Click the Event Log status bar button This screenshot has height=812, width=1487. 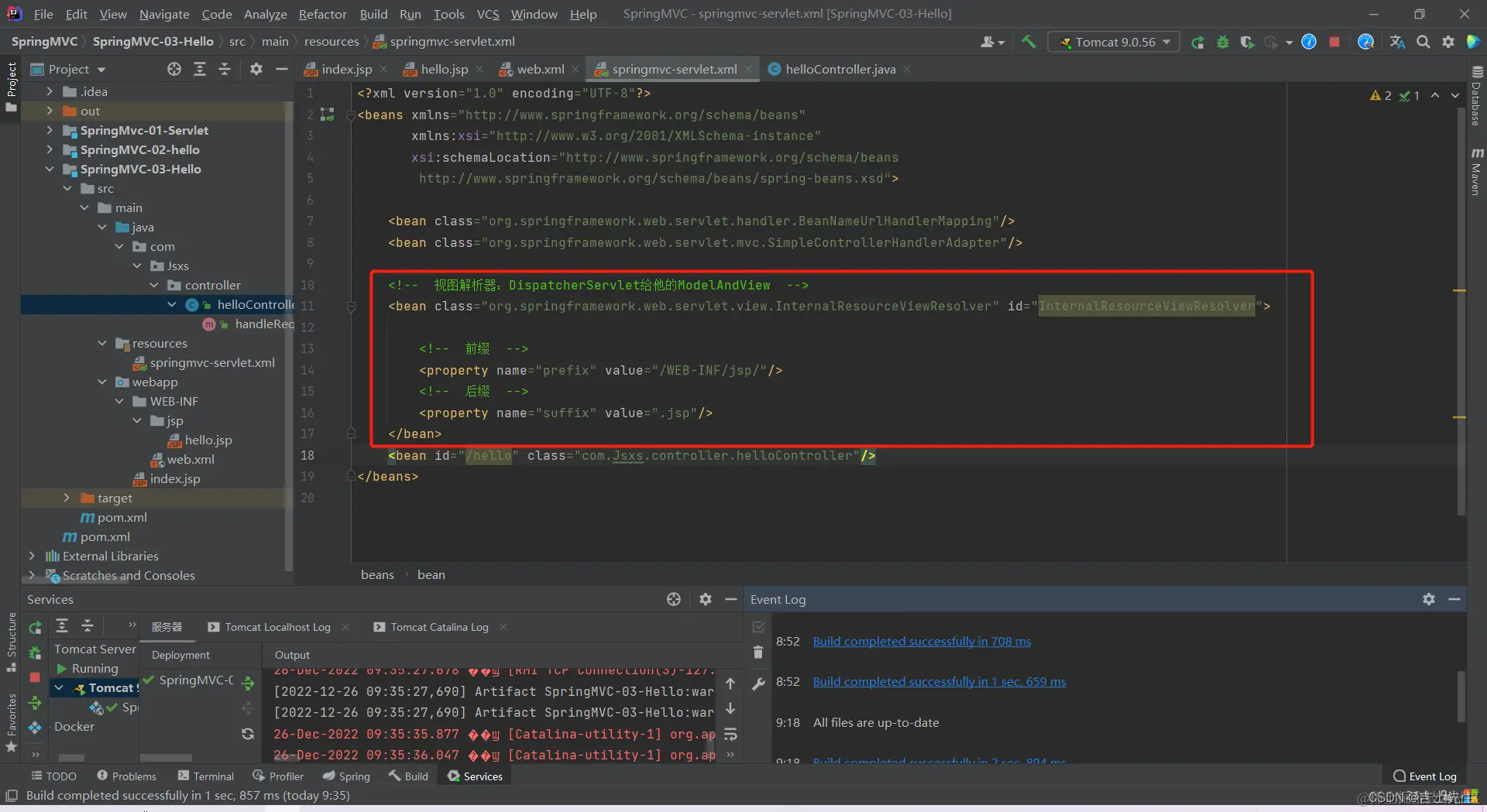pyautogui.click(x=1424, y=776)
